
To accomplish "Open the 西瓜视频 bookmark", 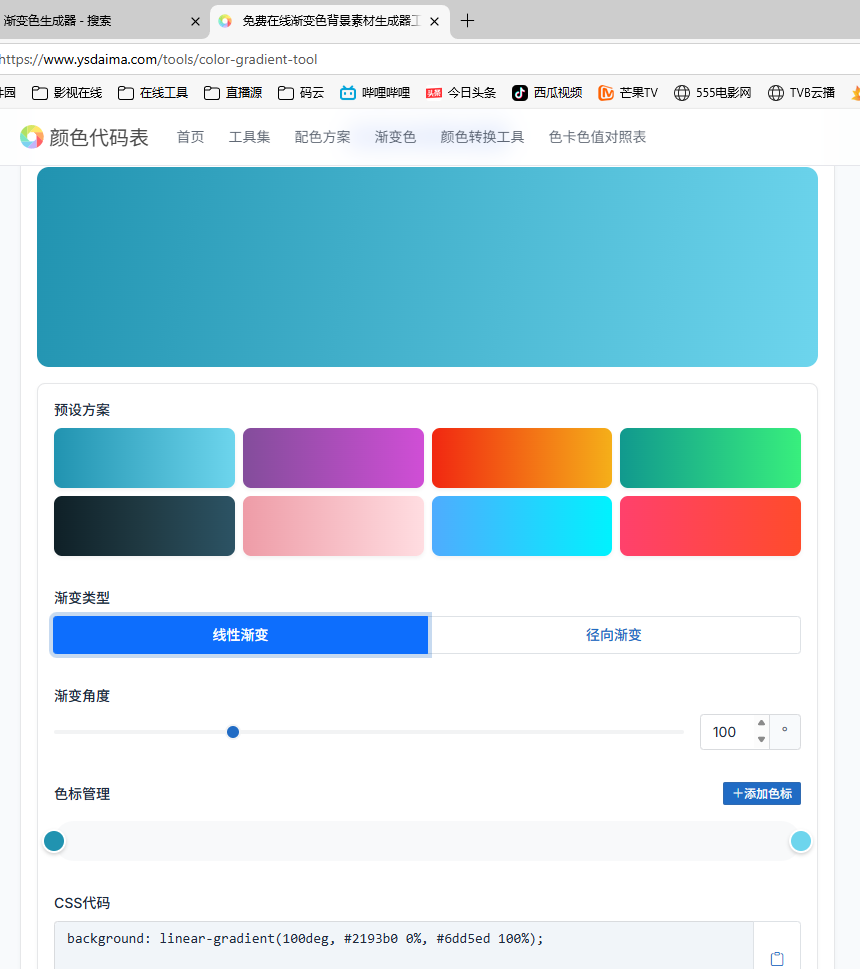I will pos(546,93).
